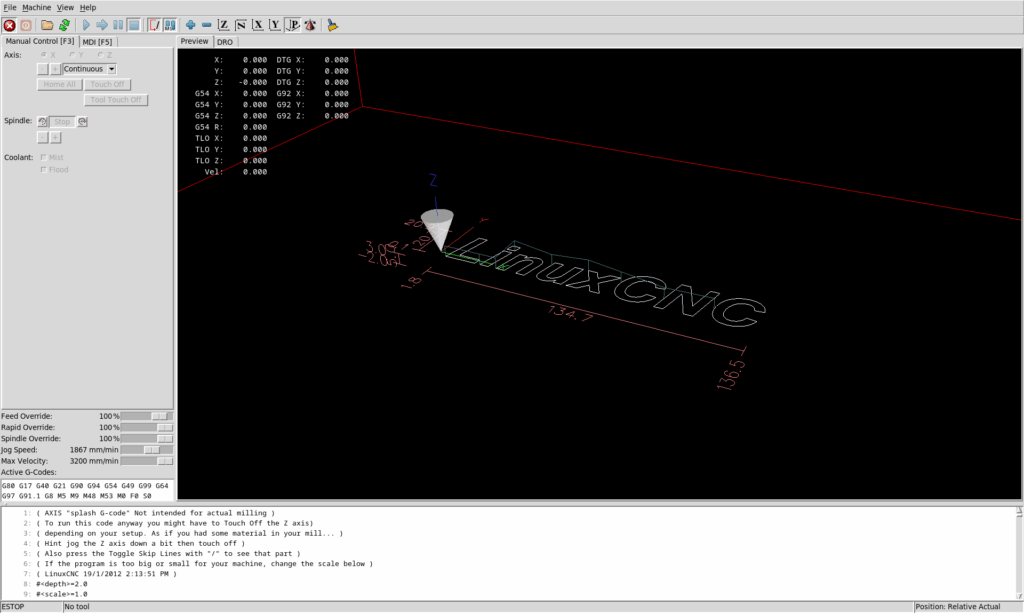Toggle the machine power button
1024x613 pixels.
(26, 24)
